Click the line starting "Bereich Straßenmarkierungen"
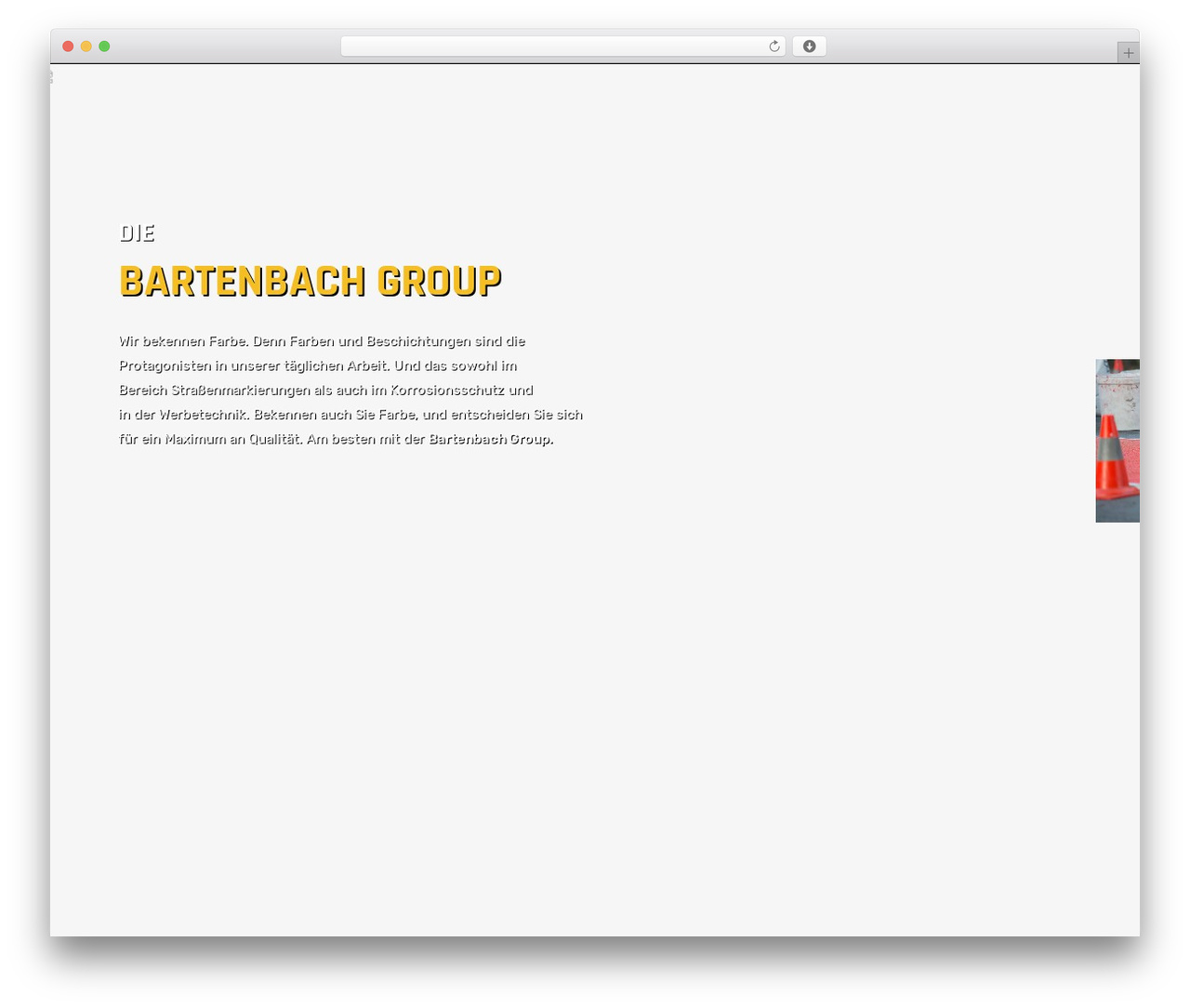 click(x=326, y=390)
